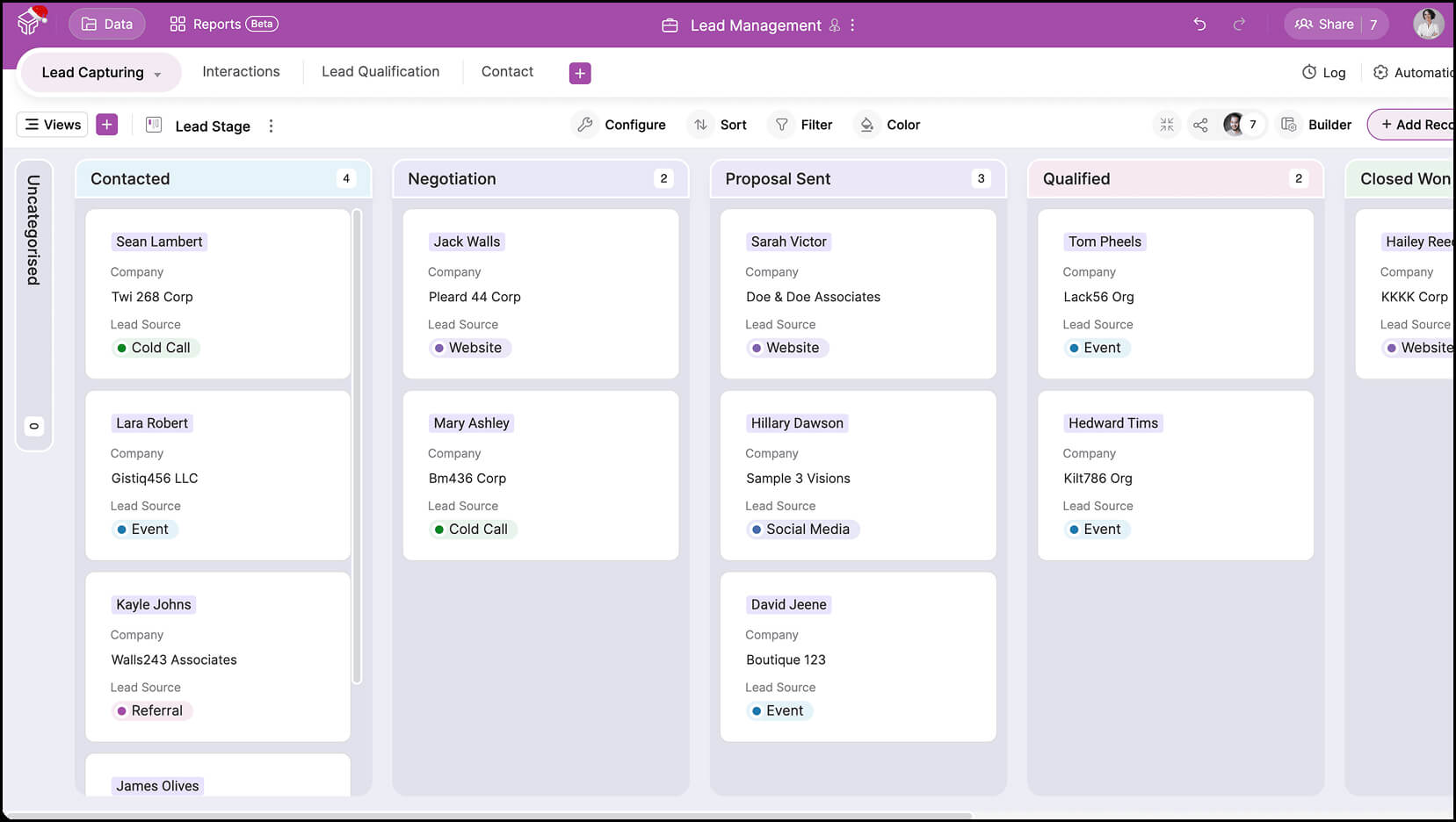This screenshot has width=1456, height=822.
Task: Click the redo arrow icon
Action: pos(1239,25)
